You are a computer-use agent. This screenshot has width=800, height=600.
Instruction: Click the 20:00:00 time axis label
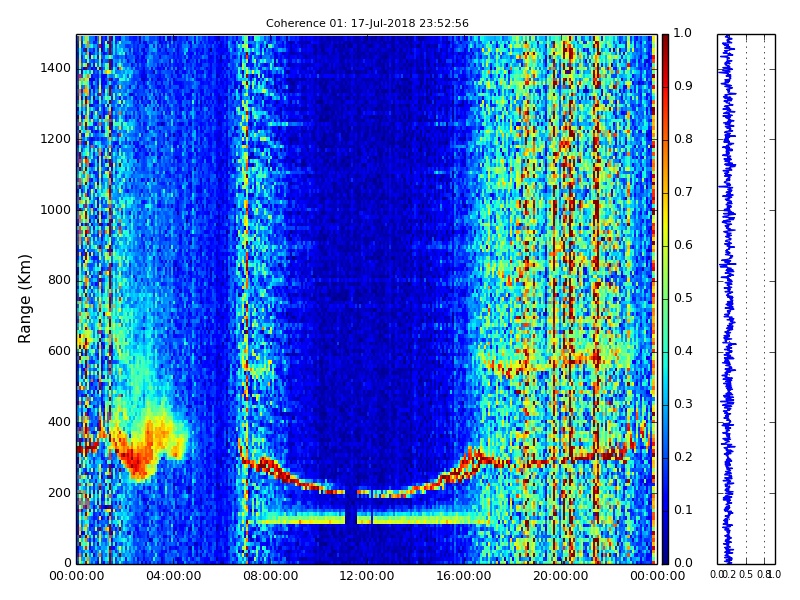tap(561, 576)
